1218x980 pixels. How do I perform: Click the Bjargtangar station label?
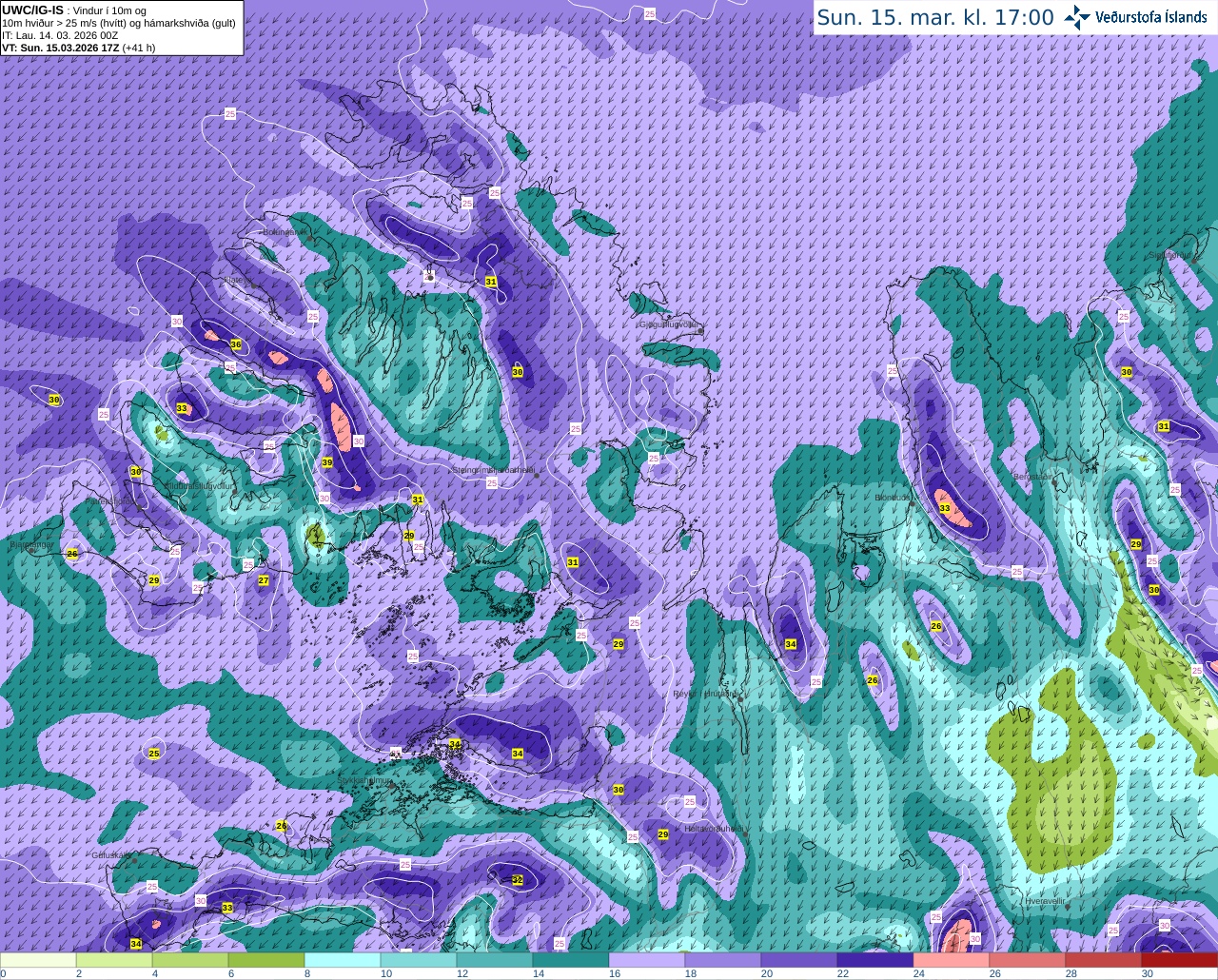31,545
